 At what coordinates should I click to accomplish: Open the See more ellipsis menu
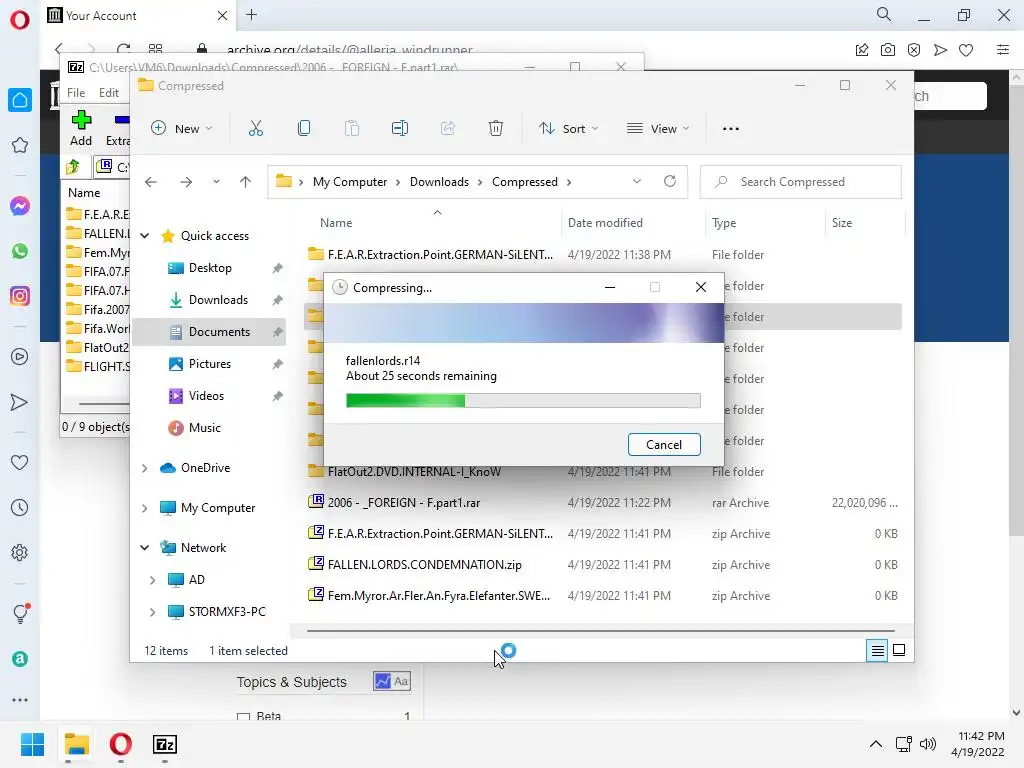[x=731, y=129]
